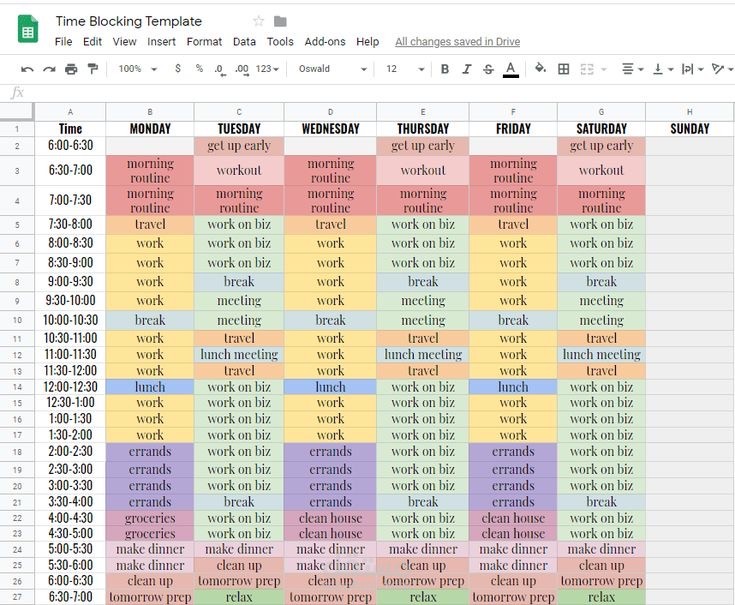Screen dimensions: 735x605
Task: Open the Add-ons menu
Action: (x=325, y=42)
